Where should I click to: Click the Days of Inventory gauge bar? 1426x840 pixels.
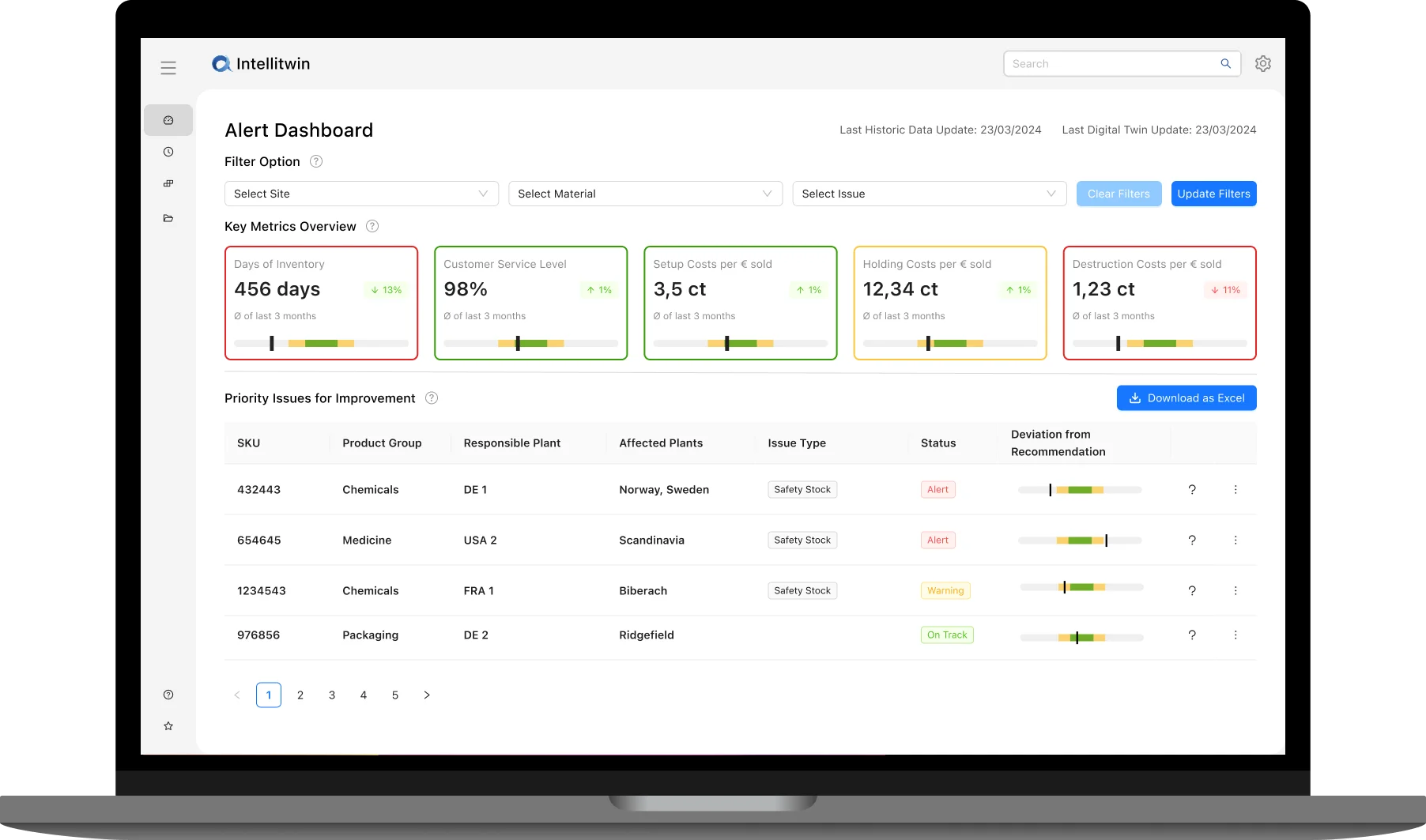321,343
